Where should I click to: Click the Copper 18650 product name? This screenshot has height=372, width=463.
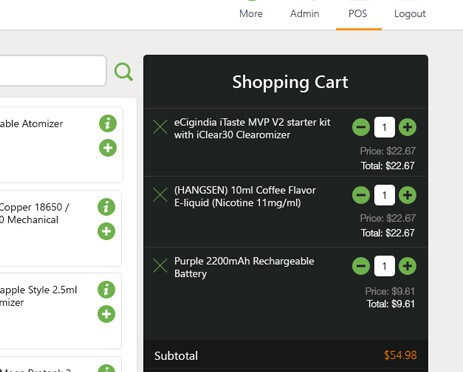tap(34, 213)
